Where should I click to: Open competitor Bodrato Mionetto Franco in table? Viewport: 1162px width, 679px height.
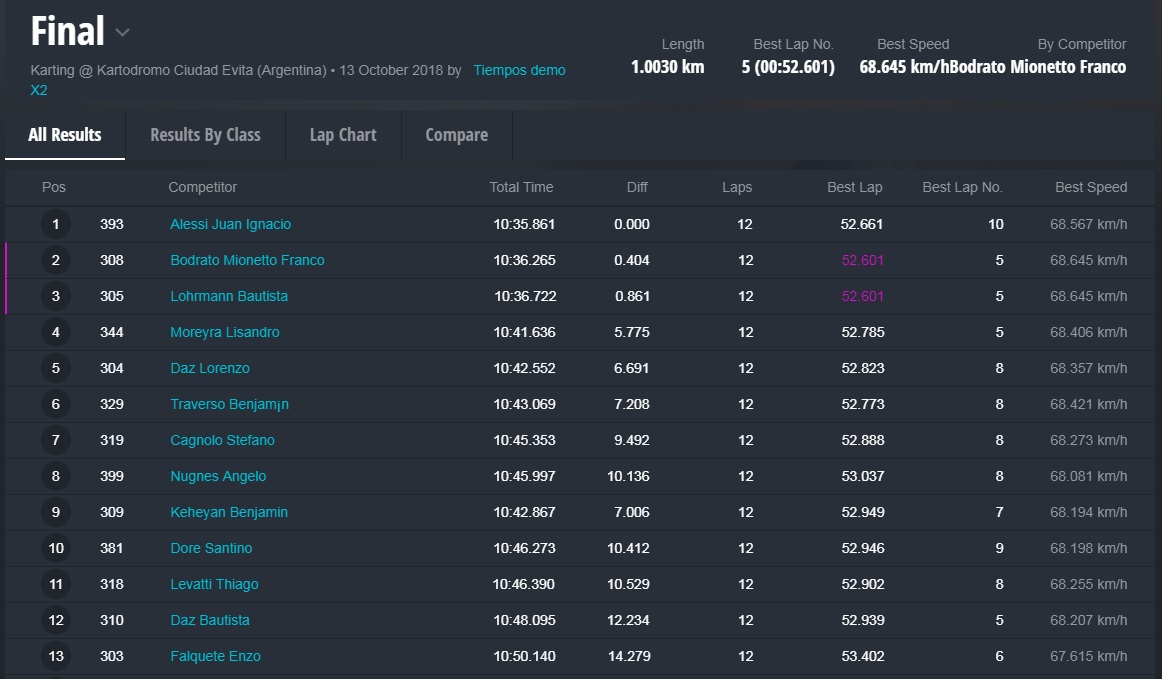pyautogui.click(x=247, y=261)
